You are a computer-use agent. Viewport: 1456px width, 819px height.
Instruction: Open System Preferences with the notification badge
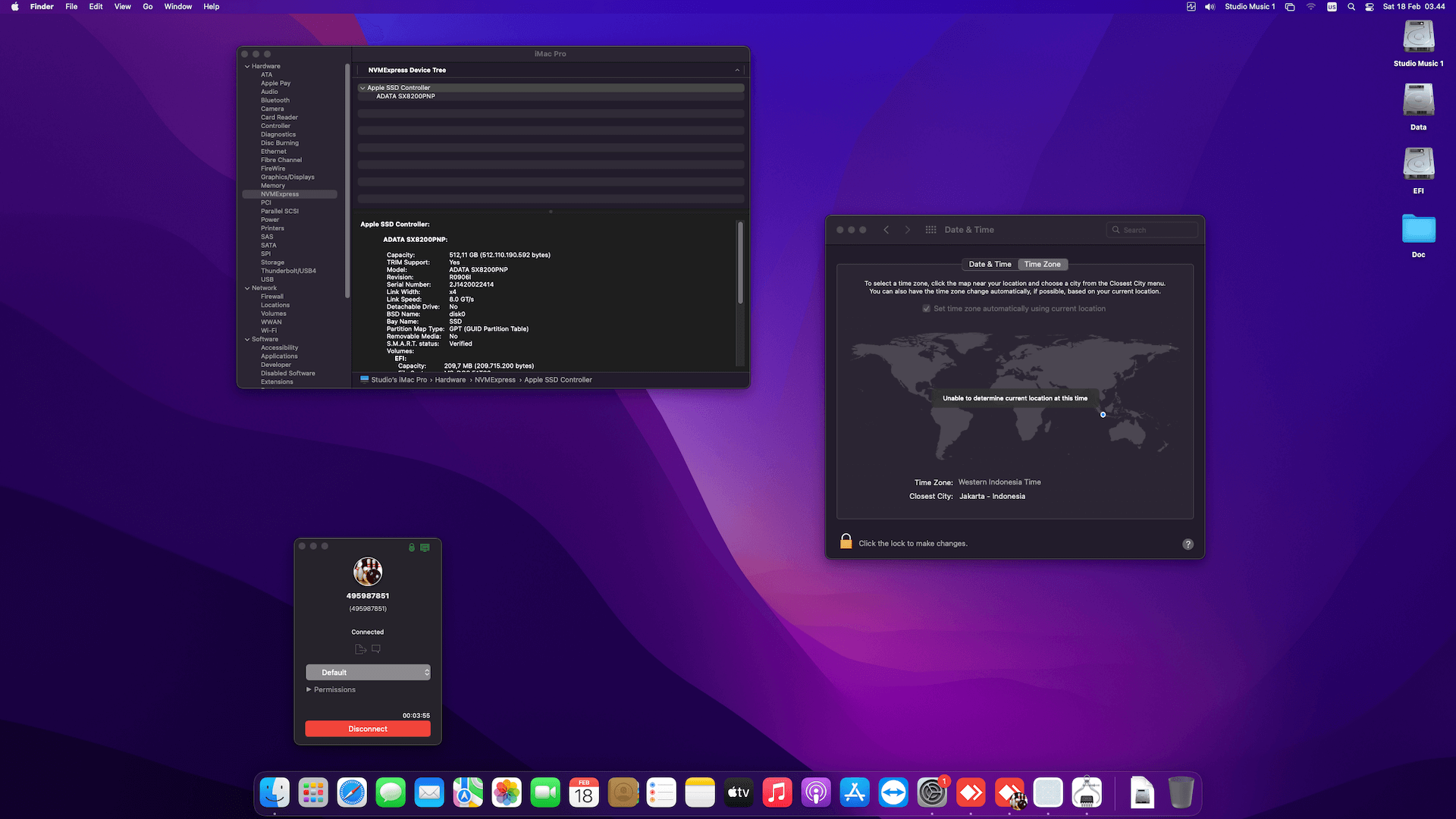932,793
